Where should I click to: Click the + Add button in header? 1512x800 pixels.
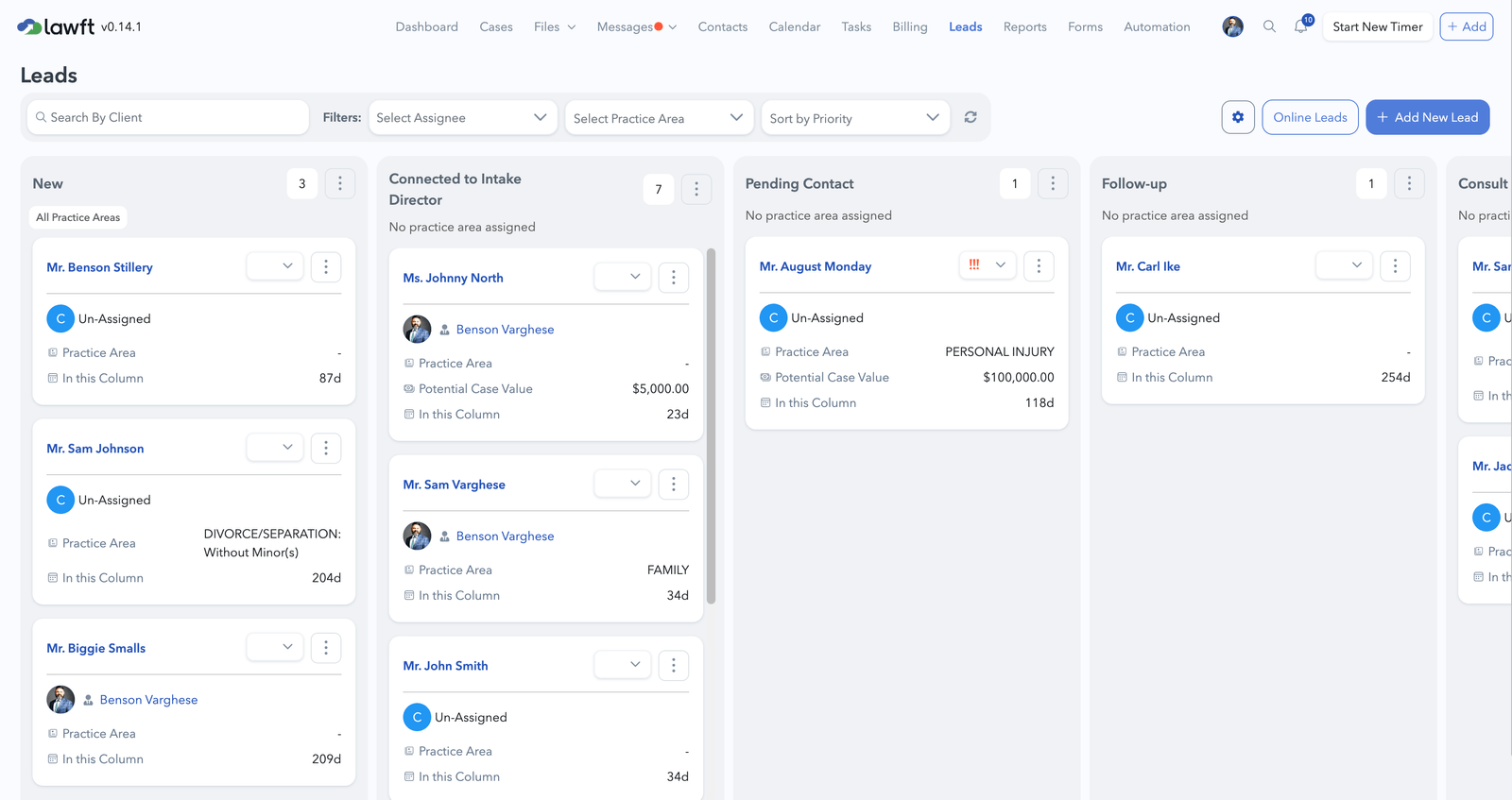tap(1467, 26)
